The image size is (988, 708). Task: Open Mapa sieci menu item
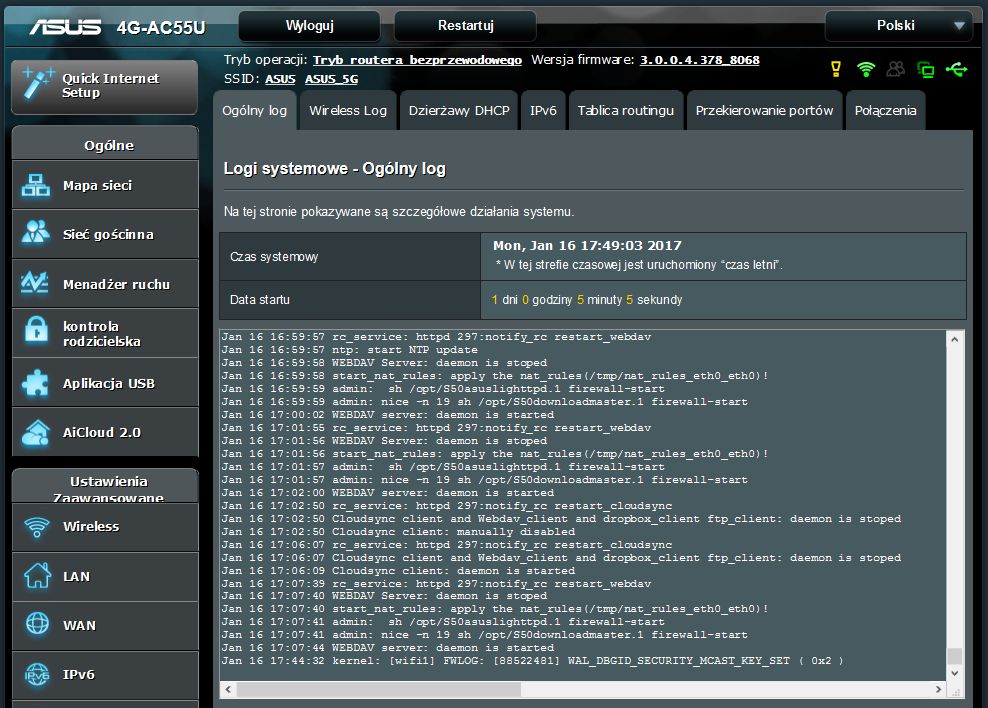(x=105, y=185)
